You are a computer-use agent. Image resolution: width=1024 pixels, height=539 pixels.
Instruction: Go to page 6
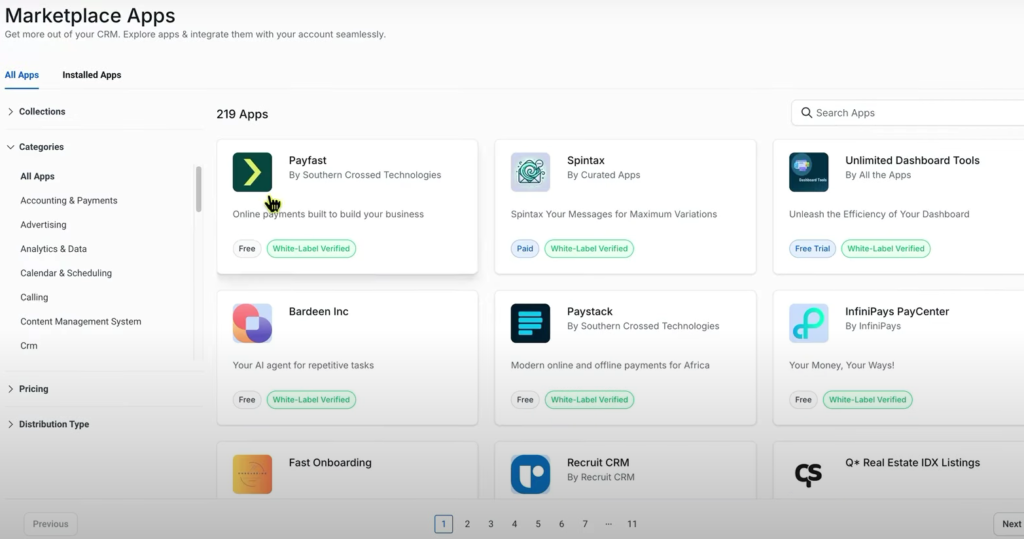click(561, 524)
